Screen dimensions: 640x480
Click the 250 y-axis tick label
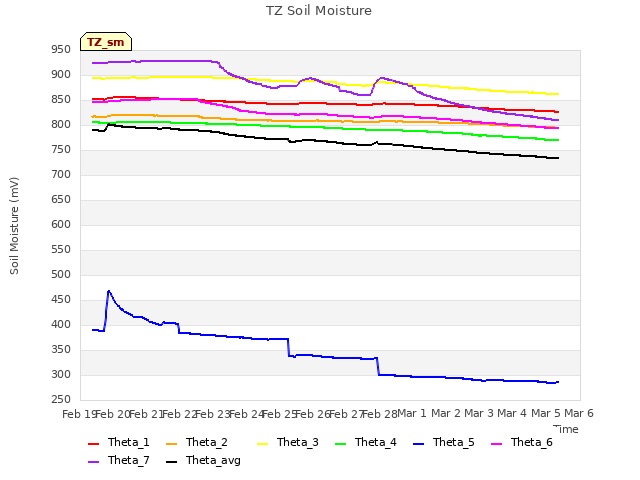[61, 400]
